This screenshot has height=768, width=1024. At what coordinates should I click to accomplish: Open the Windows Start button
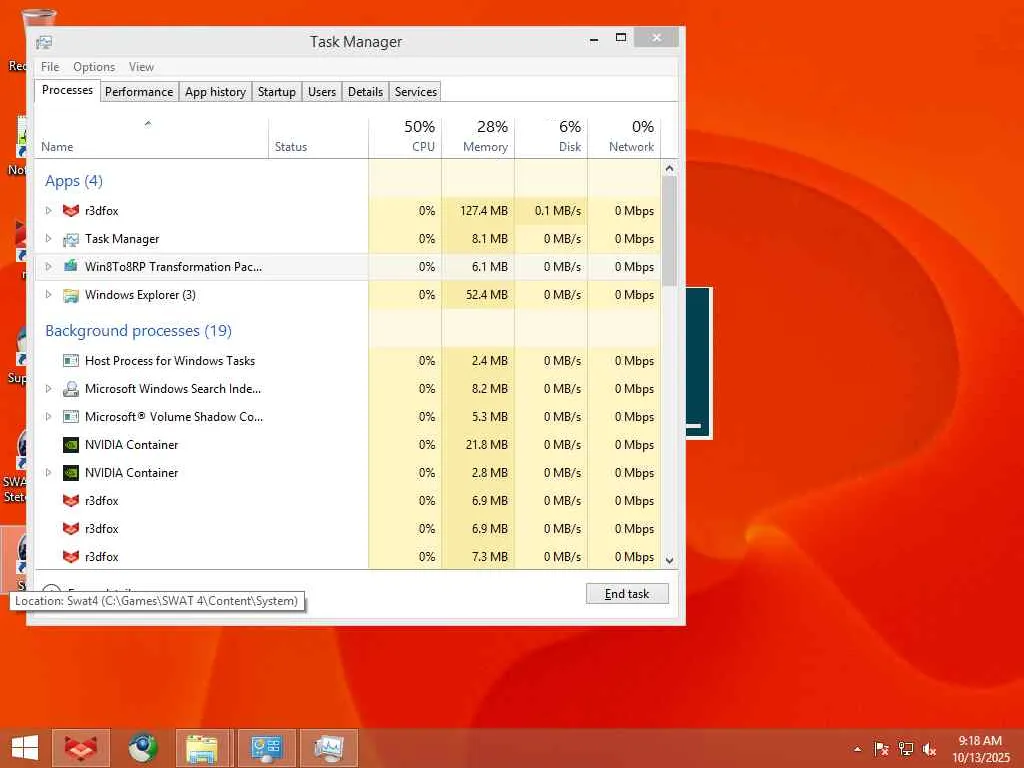(25, 748)
